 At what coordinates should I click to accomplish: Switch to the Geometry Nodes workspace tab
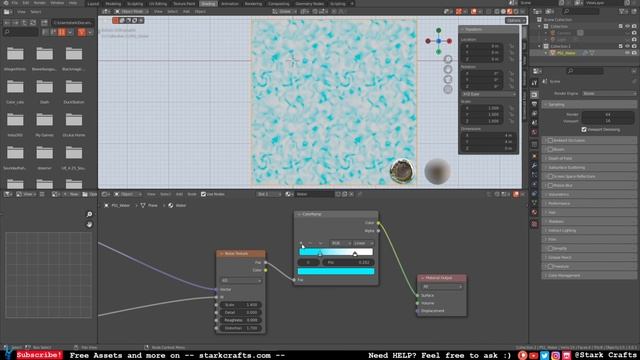pyautogui.click(x=309, y=4)
